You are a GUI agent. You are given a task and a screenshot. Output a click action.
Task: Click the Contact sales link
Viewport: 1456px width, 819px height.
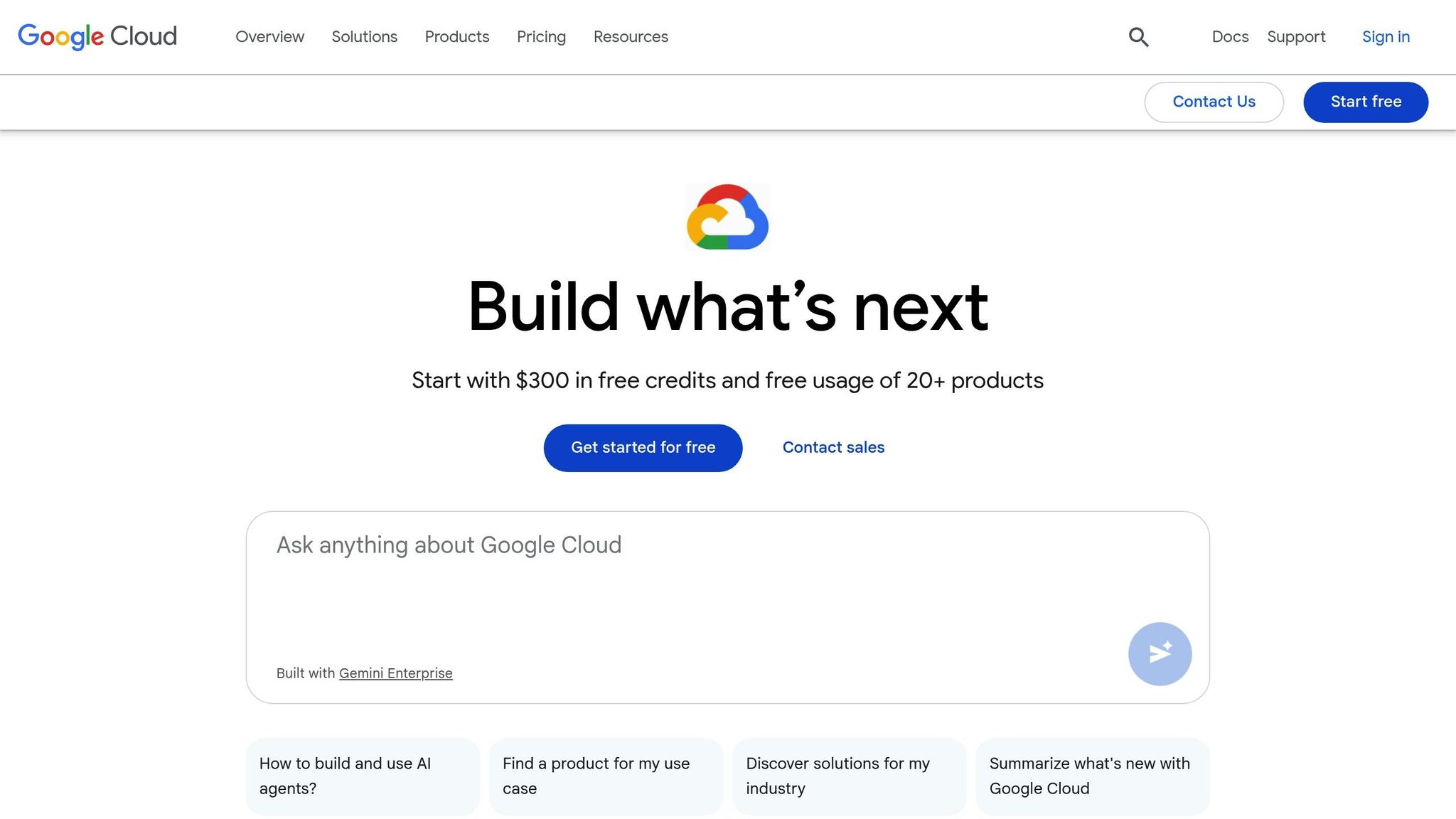click(x=833, y=447)
